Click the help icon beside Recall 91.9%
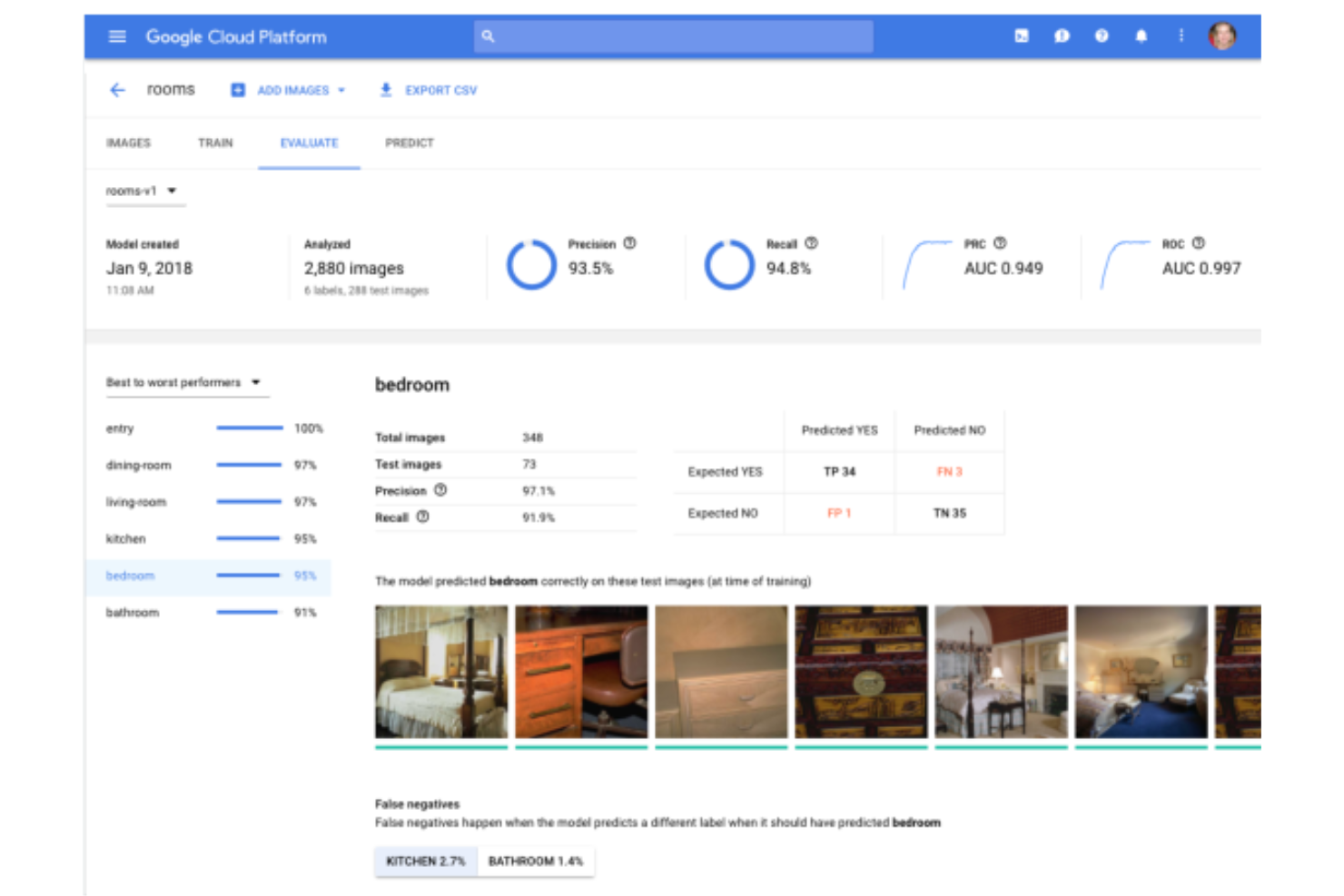 pyautogui.click(x=421, y=517)
